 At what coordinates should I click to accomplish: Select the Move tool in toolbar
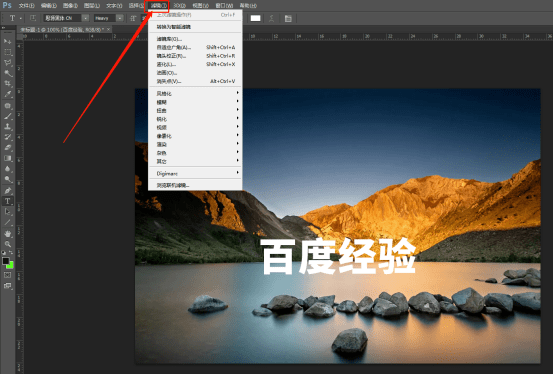7,42
